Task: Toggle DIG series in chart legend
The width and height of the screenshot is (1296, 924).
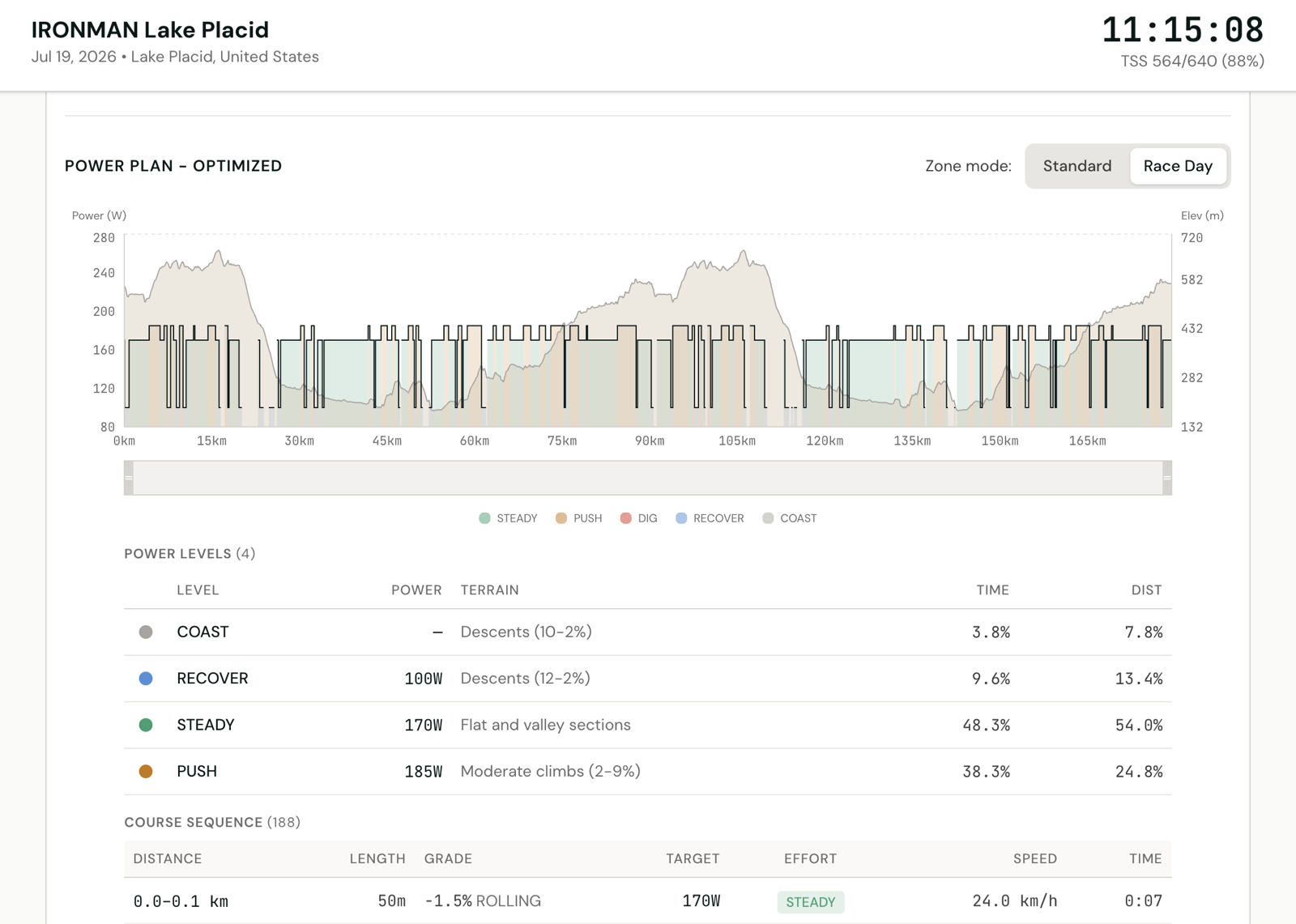Action: click(638, 518)
